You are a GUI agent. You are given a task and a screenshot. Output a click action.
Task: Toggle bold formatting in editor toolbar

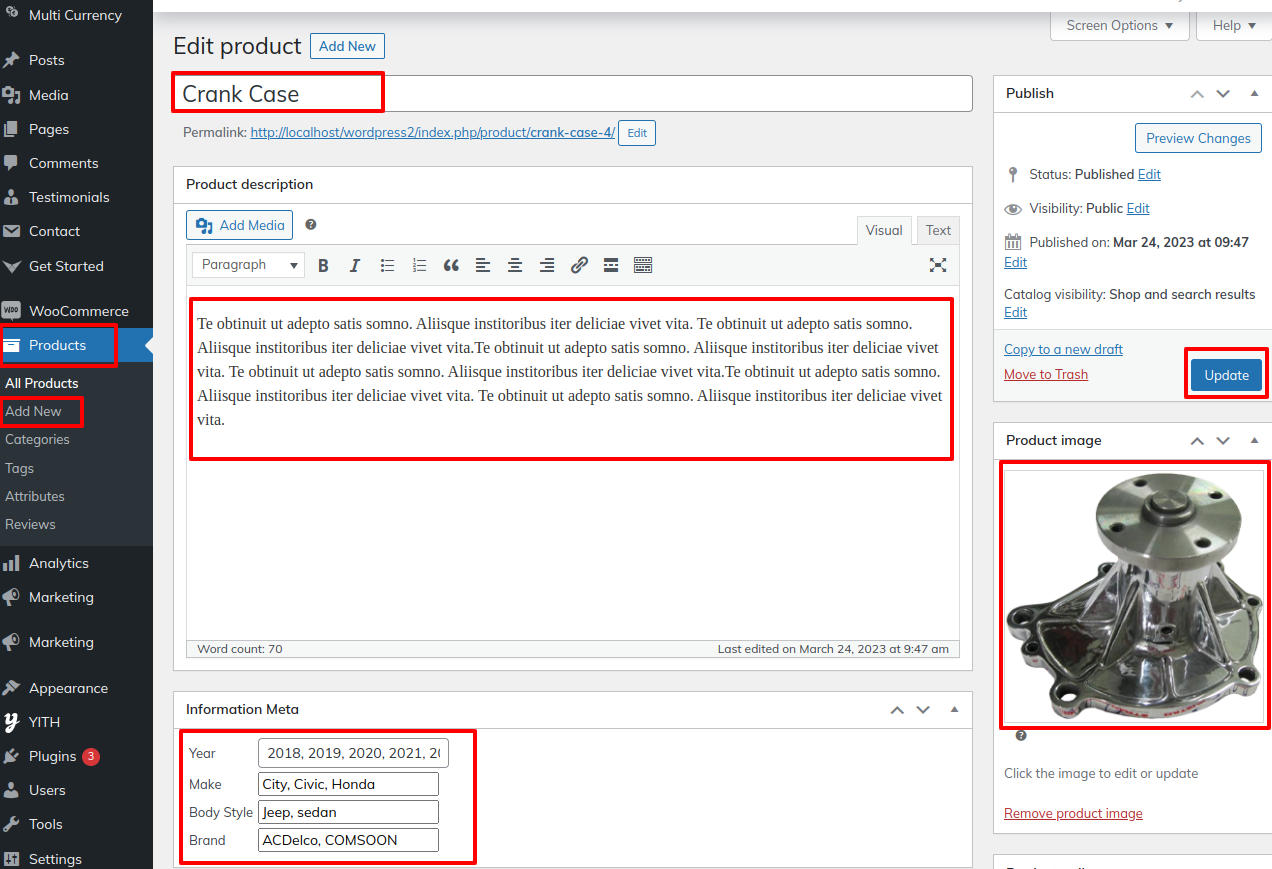coord(323,265)
